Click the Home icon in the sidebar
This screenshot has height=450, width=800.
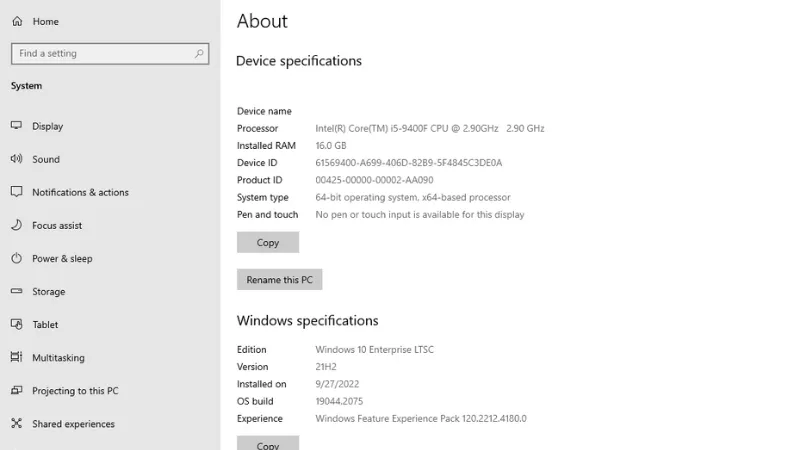pyautogui.click(x=17, y=21)
